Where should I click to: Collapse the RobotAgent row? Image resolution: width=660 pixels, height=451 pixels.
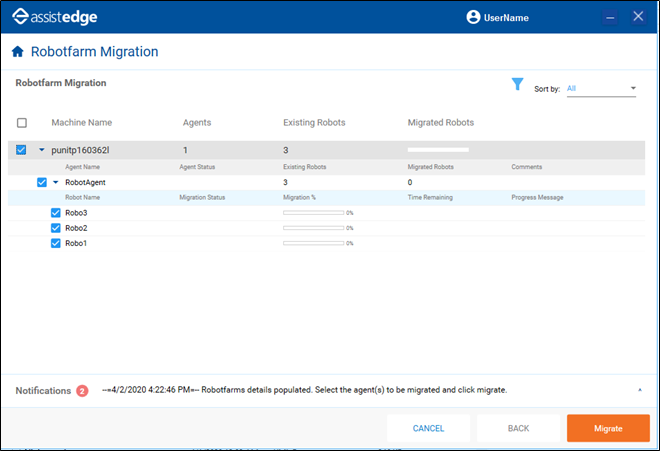pos(56,183)
